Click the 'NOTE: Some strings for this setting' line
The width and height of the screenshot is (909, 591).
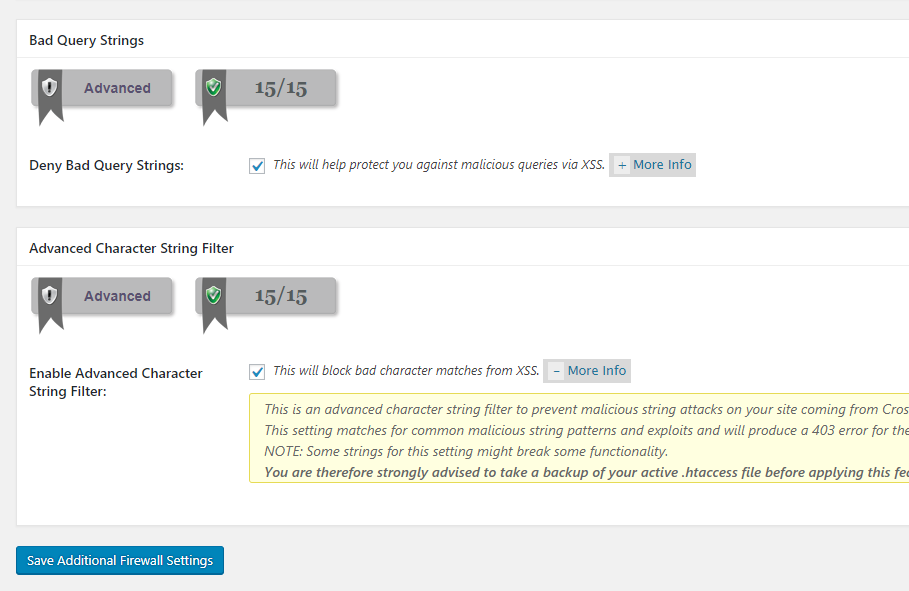[466, 451]
